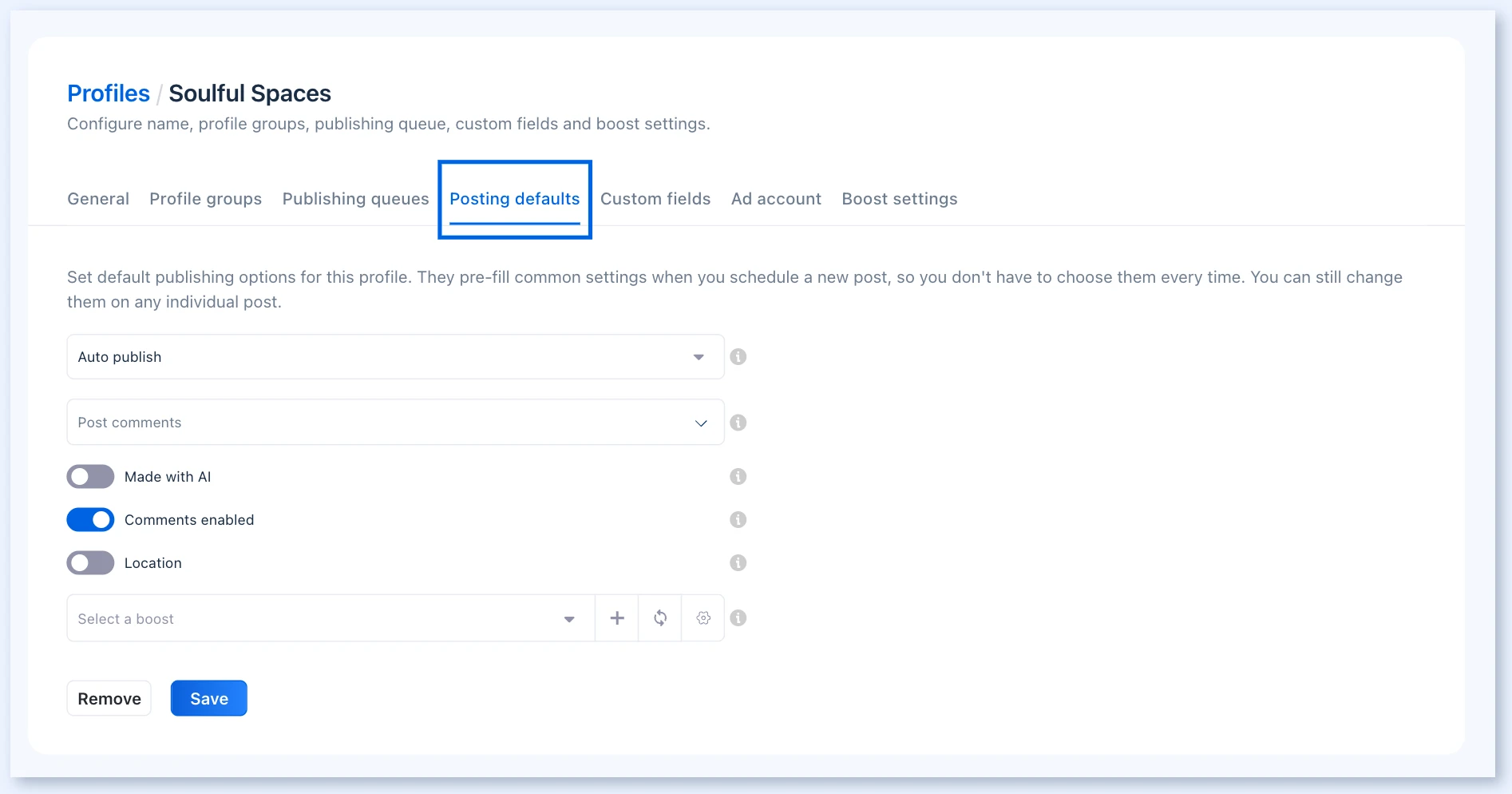Open the Boost settings tab
The width and height of the screenshot is (1512, 794).
[900, 199]
